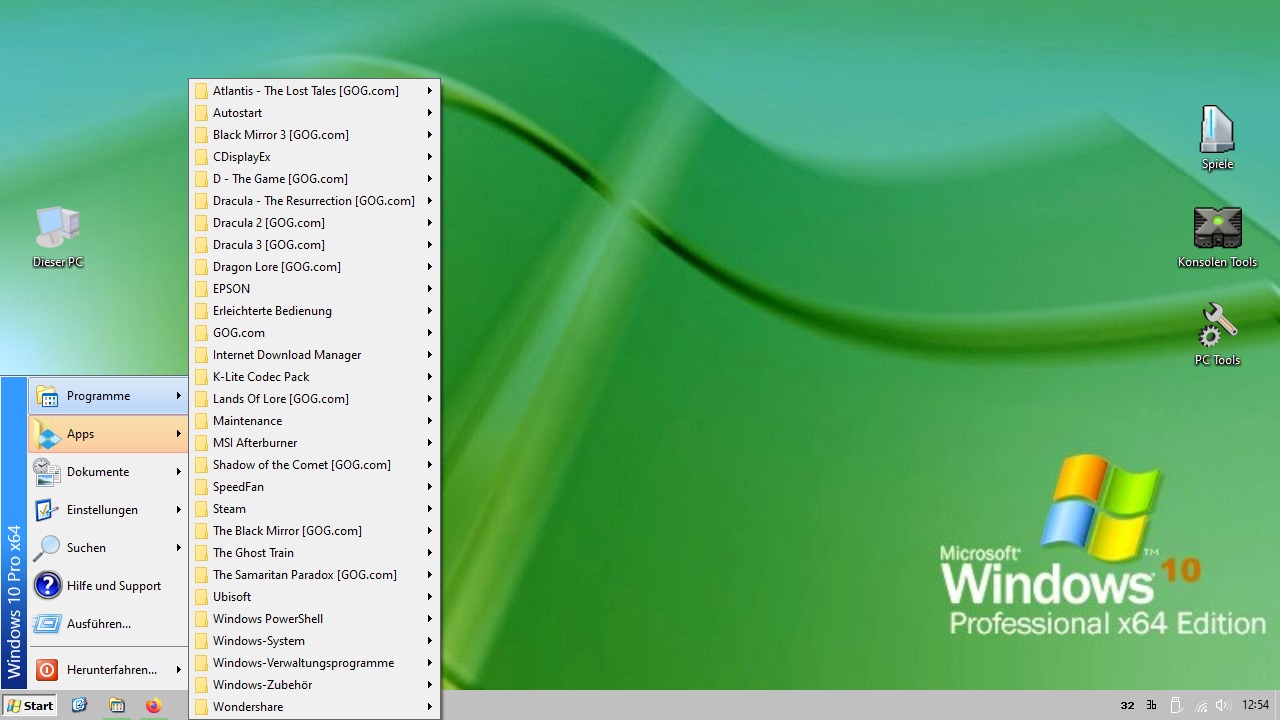This screenshot has height=720, width=1280.
Task: Open the Maintenance folder
Action: pyautogui.click(x=314, y=421)
